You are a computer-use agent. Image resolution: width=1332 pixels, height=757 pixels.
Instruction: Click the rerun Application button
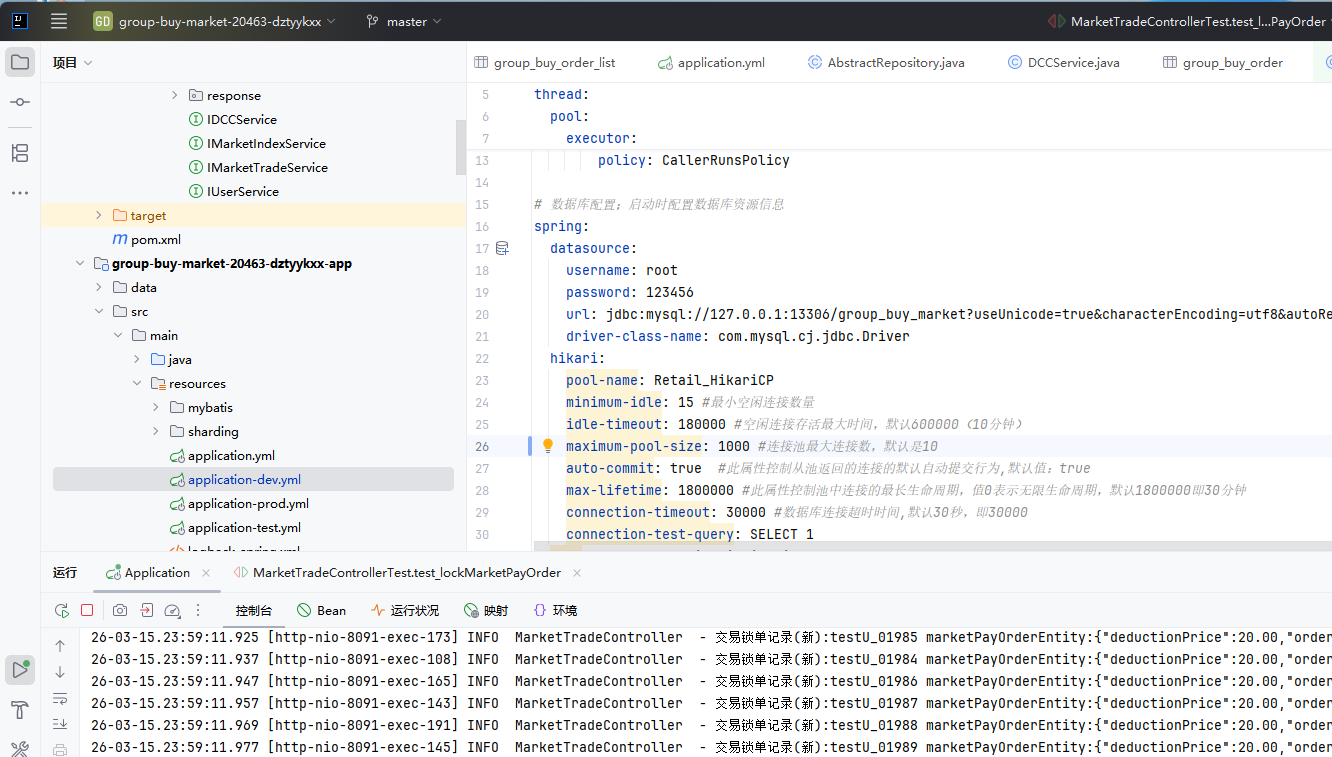coord(62,610)
